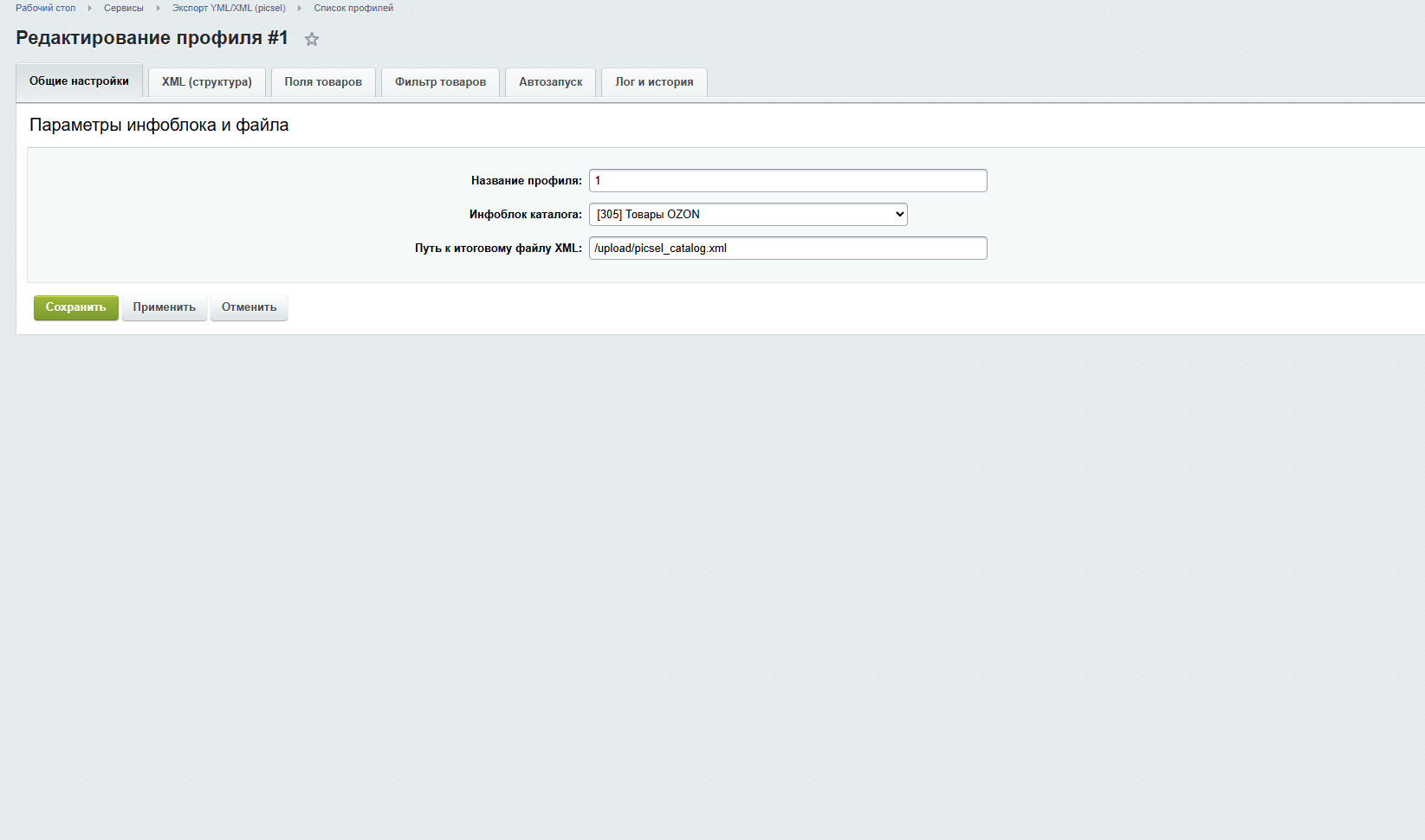Open Рабочий стол breadcrumb link

[x=46, y=8]
